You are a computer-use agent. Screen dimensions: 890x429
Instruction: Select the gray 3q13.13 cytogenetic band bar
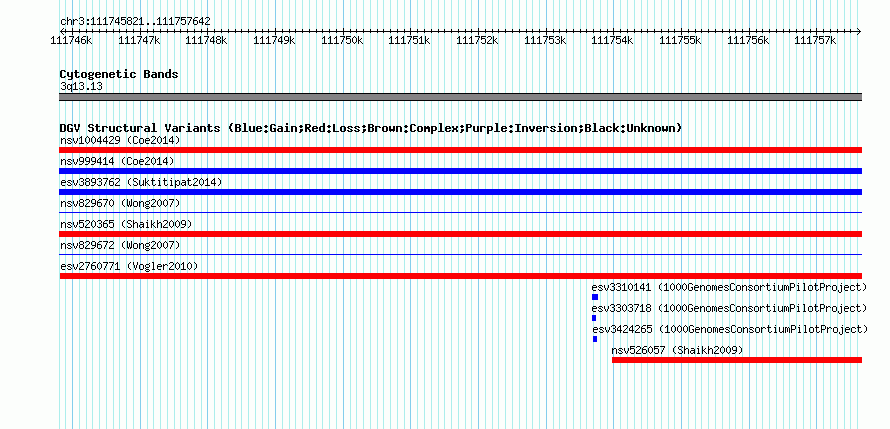(460, 97)
